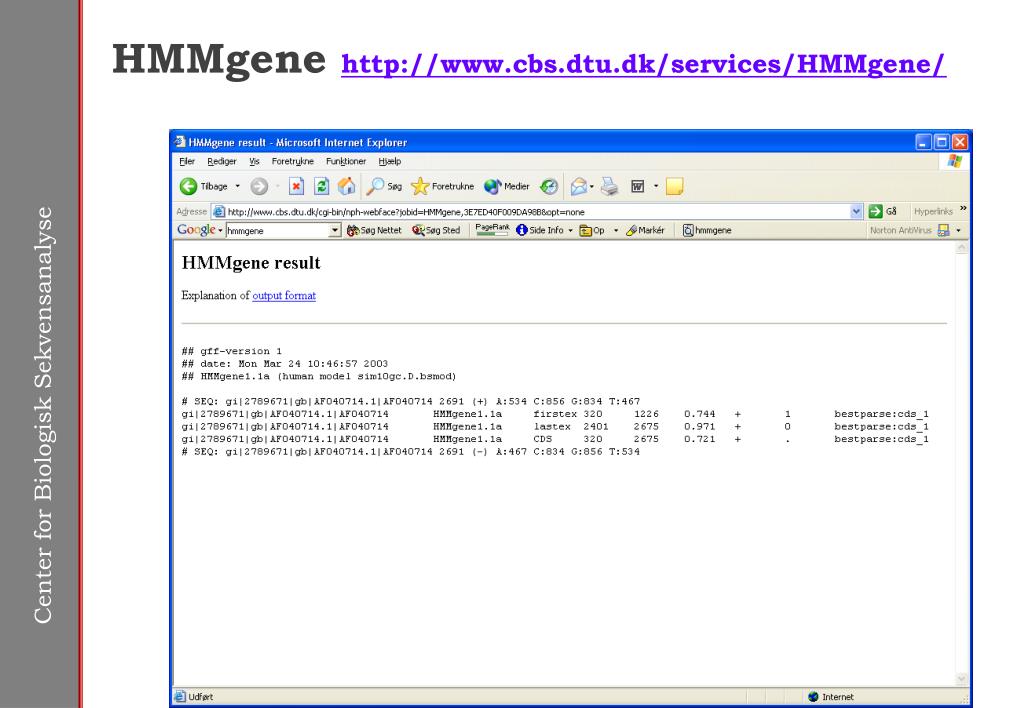Click Norton AntiVirus icon
Image resolution: width=1023 pixels, height=708 pixels.
click(943, 230)
